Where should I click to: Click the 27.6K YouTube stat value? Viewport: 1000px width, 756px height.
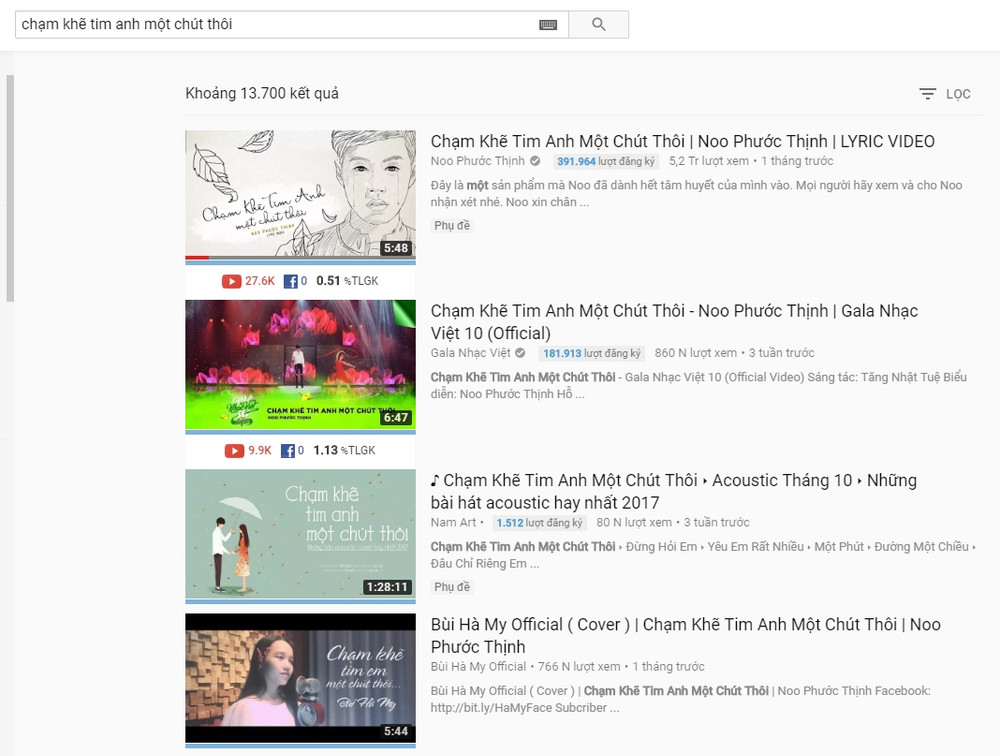260,281
